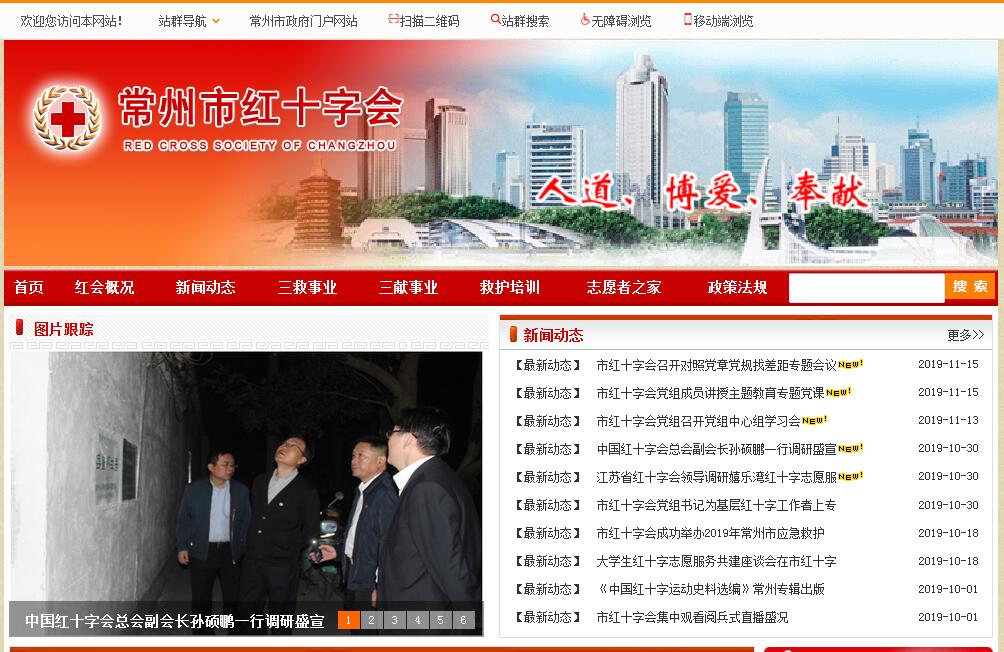Click the orange 搜索 button
Image resolution: width=1004 pixels, height=652 pixels.
coord(970,288)
